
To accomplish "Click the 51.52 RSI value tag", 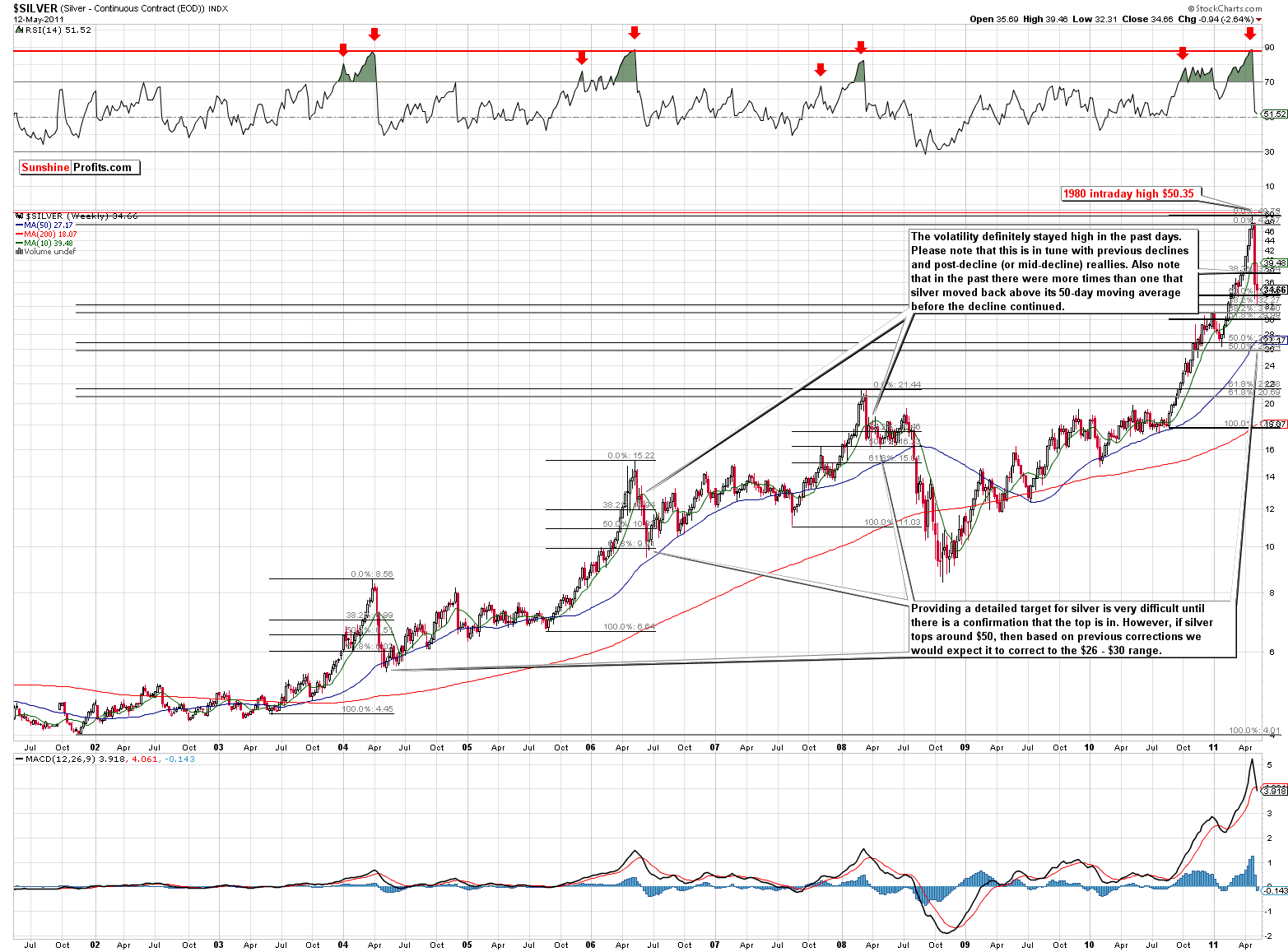I will 1274,114.
